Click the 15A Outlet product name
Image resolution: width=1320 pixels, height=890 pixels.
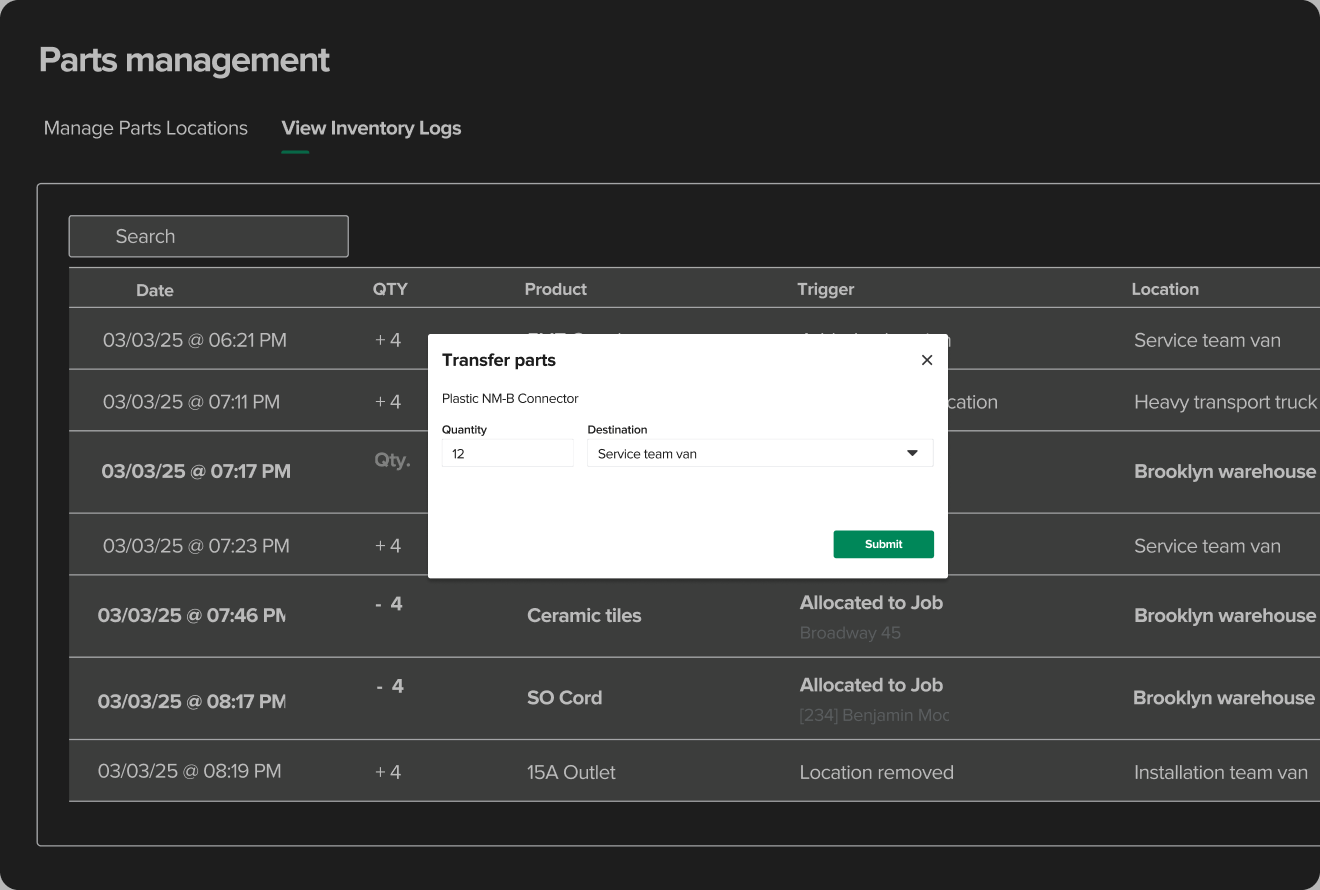(x=571, y=771)
